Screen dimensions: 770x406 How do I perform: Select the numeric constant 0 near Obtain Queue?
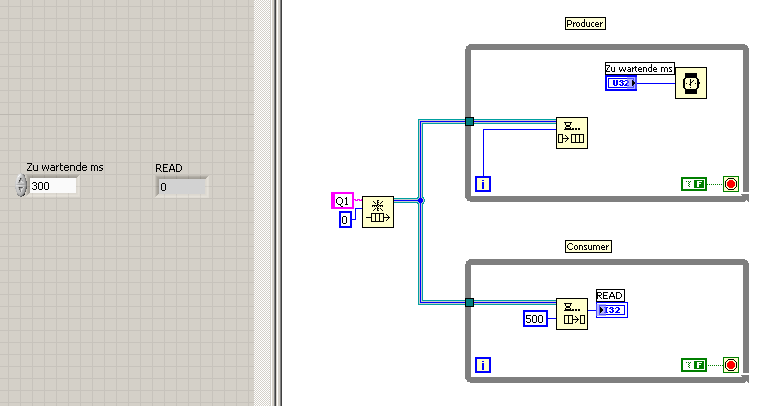click(x=345, y=219)
